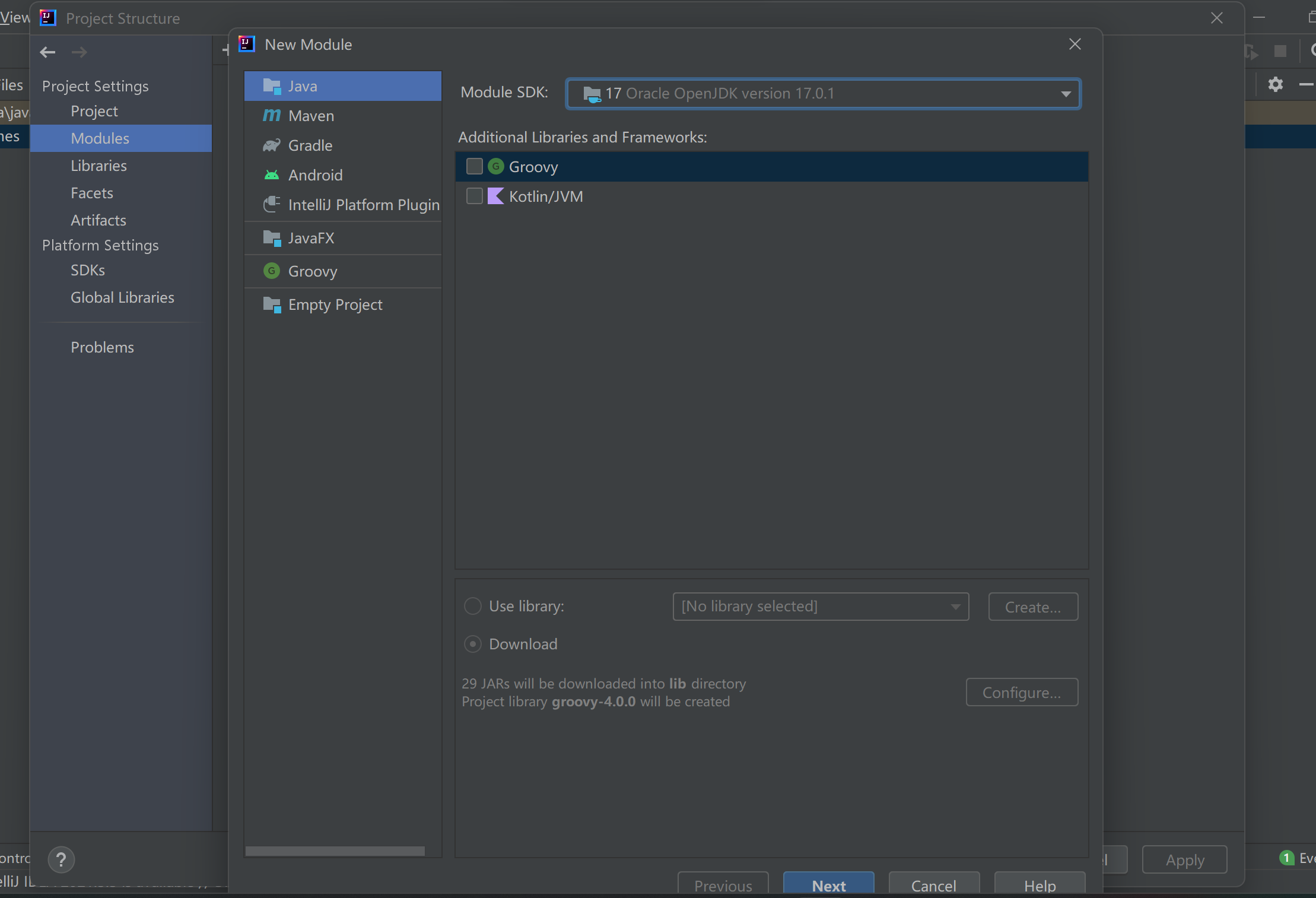Image resolution: width=1316 pixels, height=898 pixels.
Task: Go to SDKs under Platform Settings
Action: tap(88, 270)
